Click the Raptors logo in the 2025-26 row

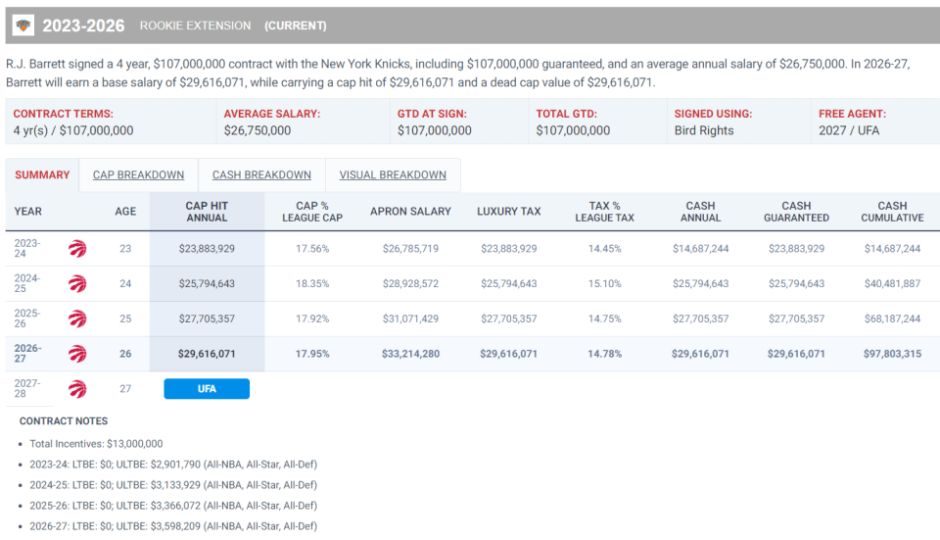pyautogui.click(x=77, y=318)
